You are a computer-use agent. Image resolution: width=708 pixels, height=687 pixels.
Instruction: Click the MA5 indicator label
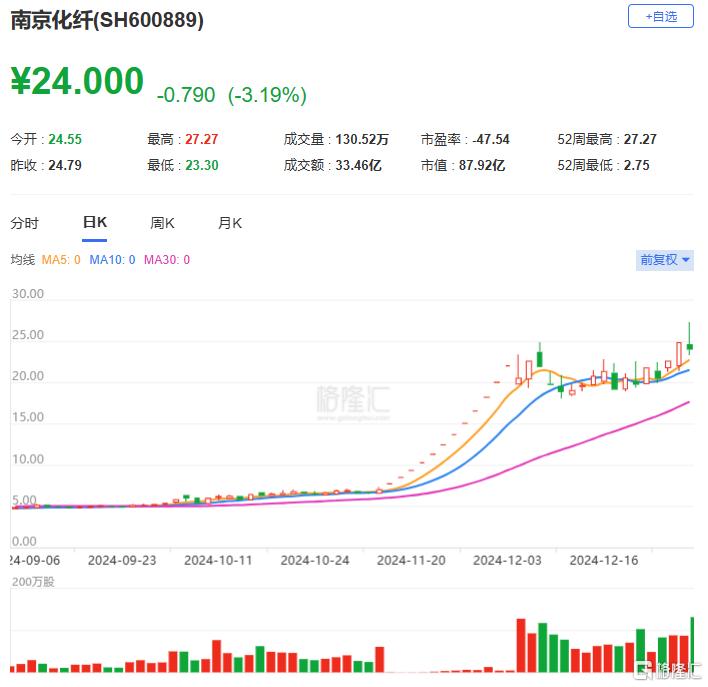pos(61,260)
